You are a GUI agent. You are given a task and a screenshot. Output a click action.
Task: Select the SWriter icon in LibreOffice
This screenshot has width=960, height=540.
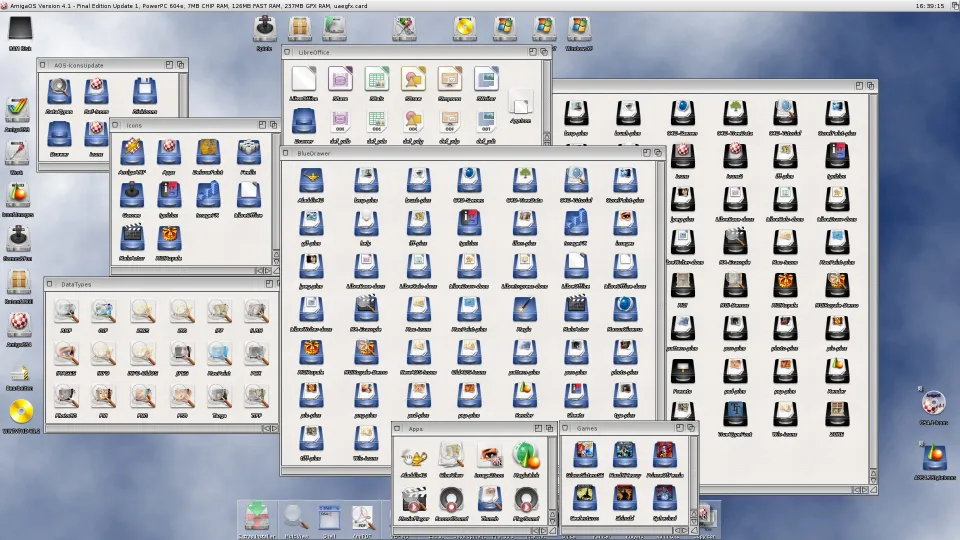pos(486,80)
